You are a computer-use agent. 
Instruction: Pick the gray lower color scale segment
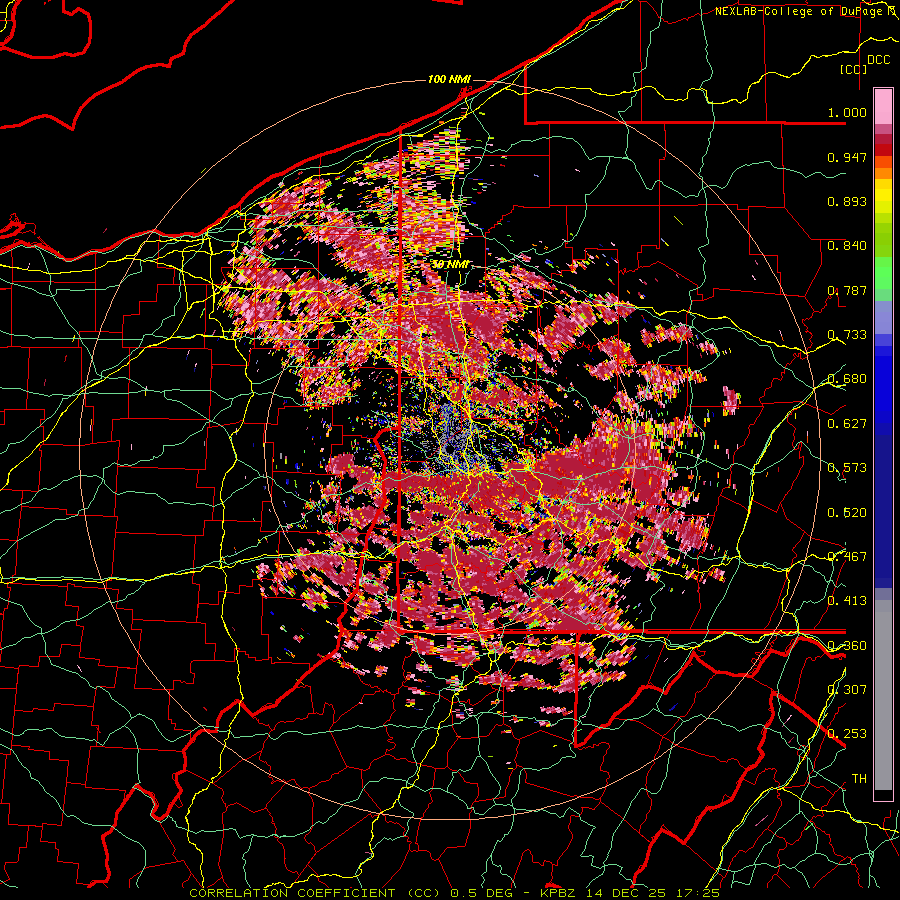pyautogui.click(x=883, y=695)
